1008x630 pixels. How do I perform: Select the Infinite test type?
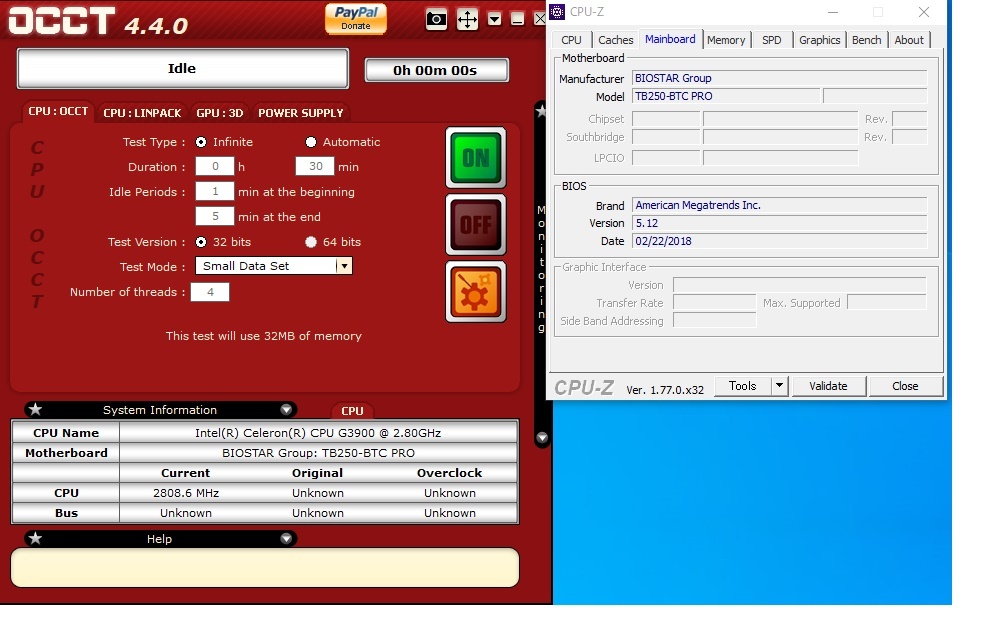(201, 142)
